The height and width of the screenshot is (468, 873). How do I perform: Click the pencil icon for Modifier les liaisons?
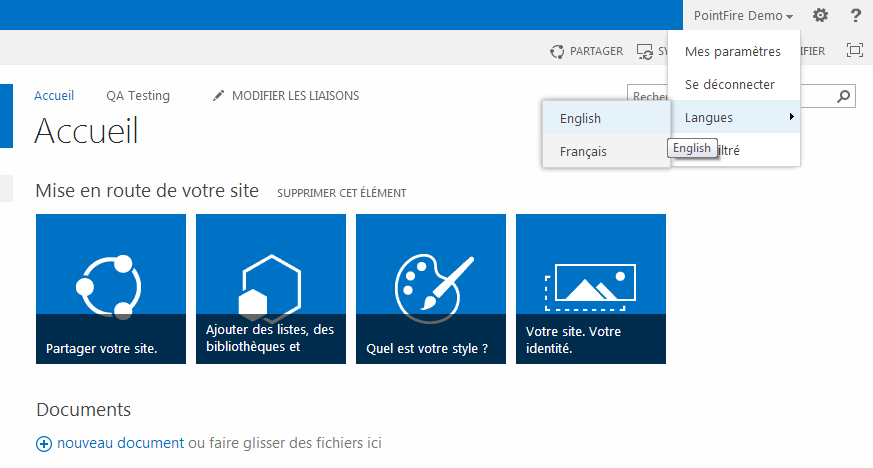click(x=219, y=96)
